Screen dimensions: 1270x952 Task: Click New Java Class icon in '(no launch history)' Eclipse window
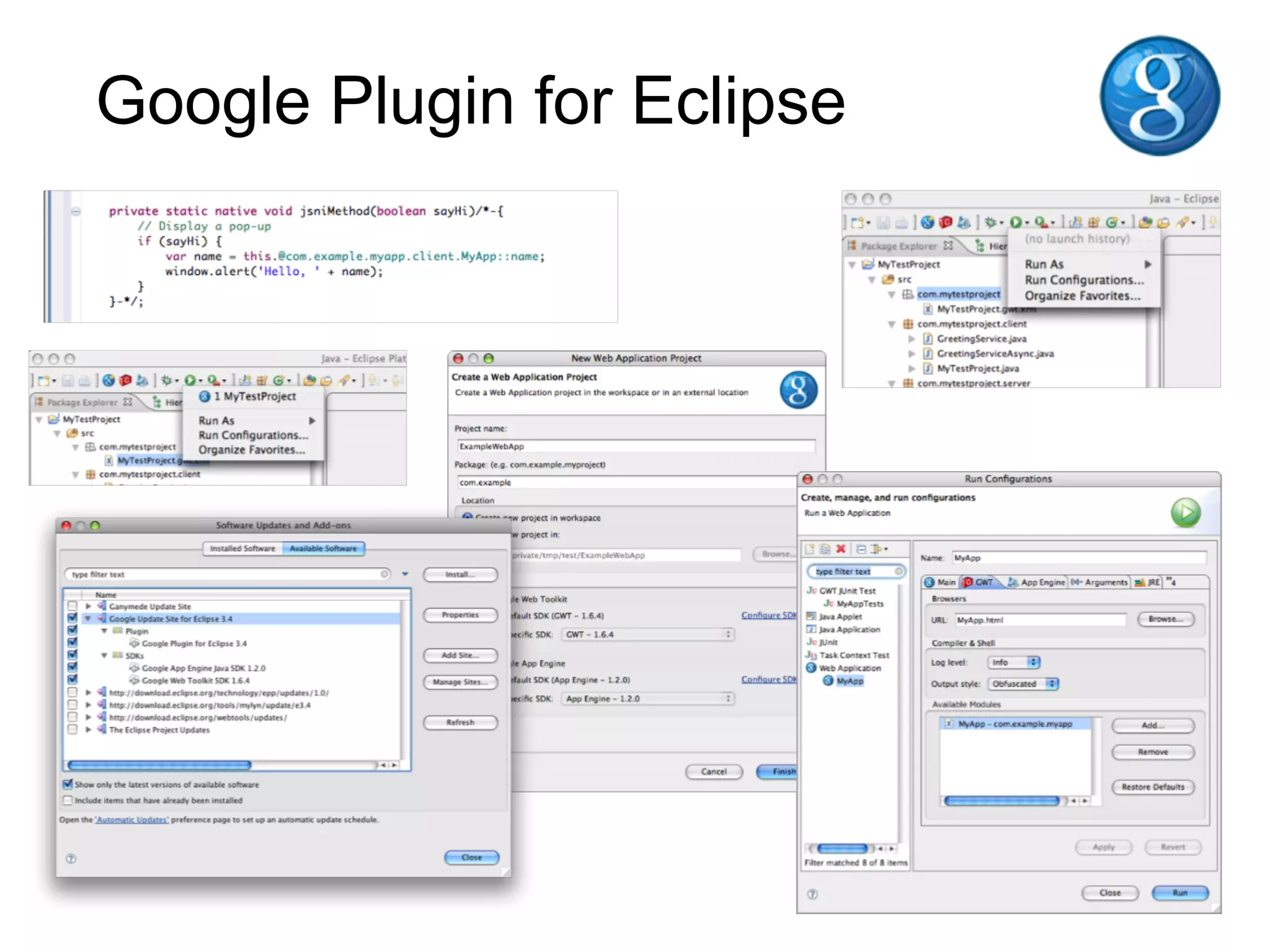click(1112, 223)
